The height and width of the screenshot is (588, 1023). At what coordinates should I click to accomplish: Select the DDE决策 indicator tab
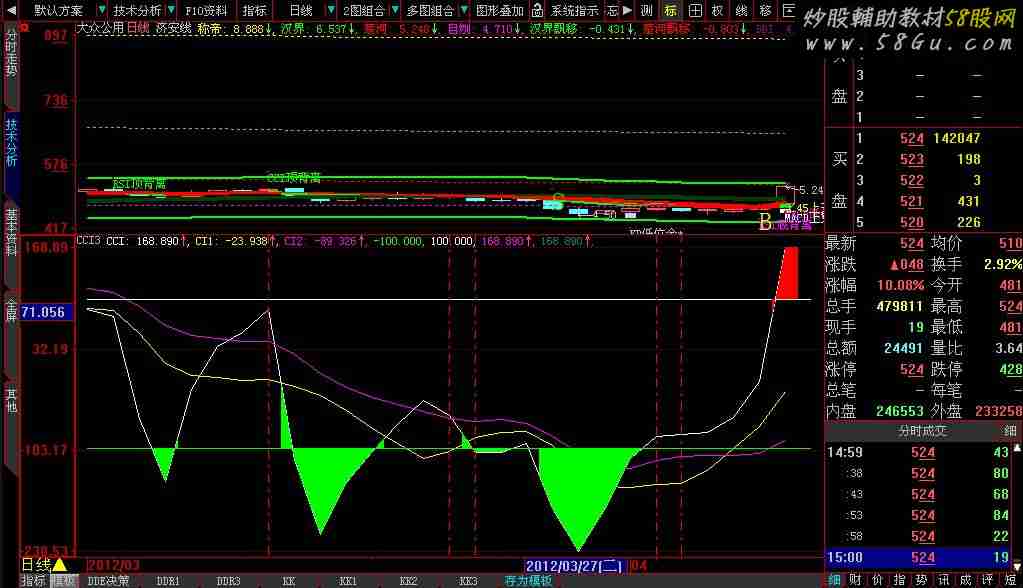[x=108, y=581]
